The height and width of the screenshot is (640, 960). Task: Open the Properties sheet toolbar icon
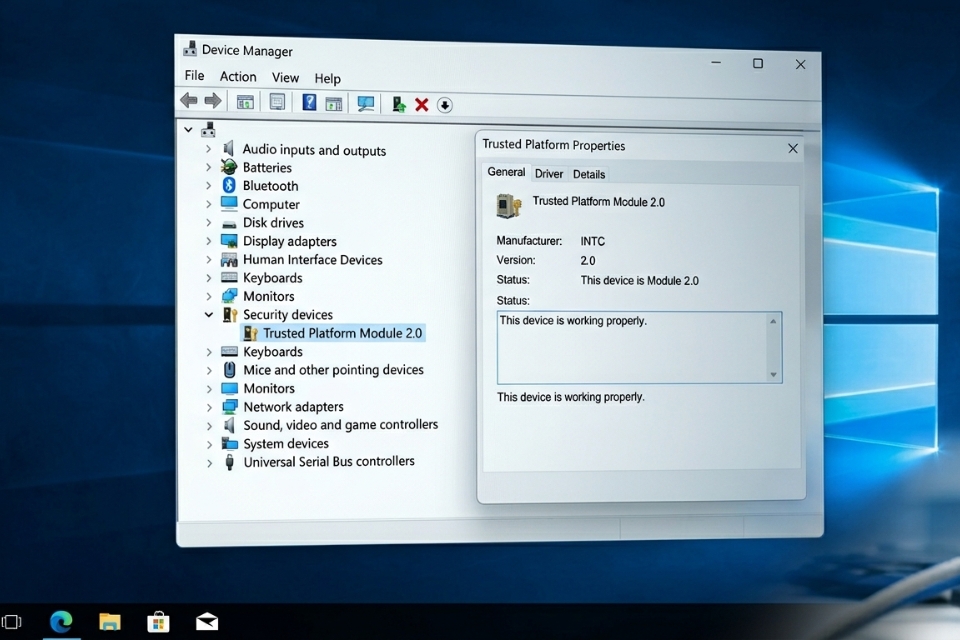[x=277, y=102]
